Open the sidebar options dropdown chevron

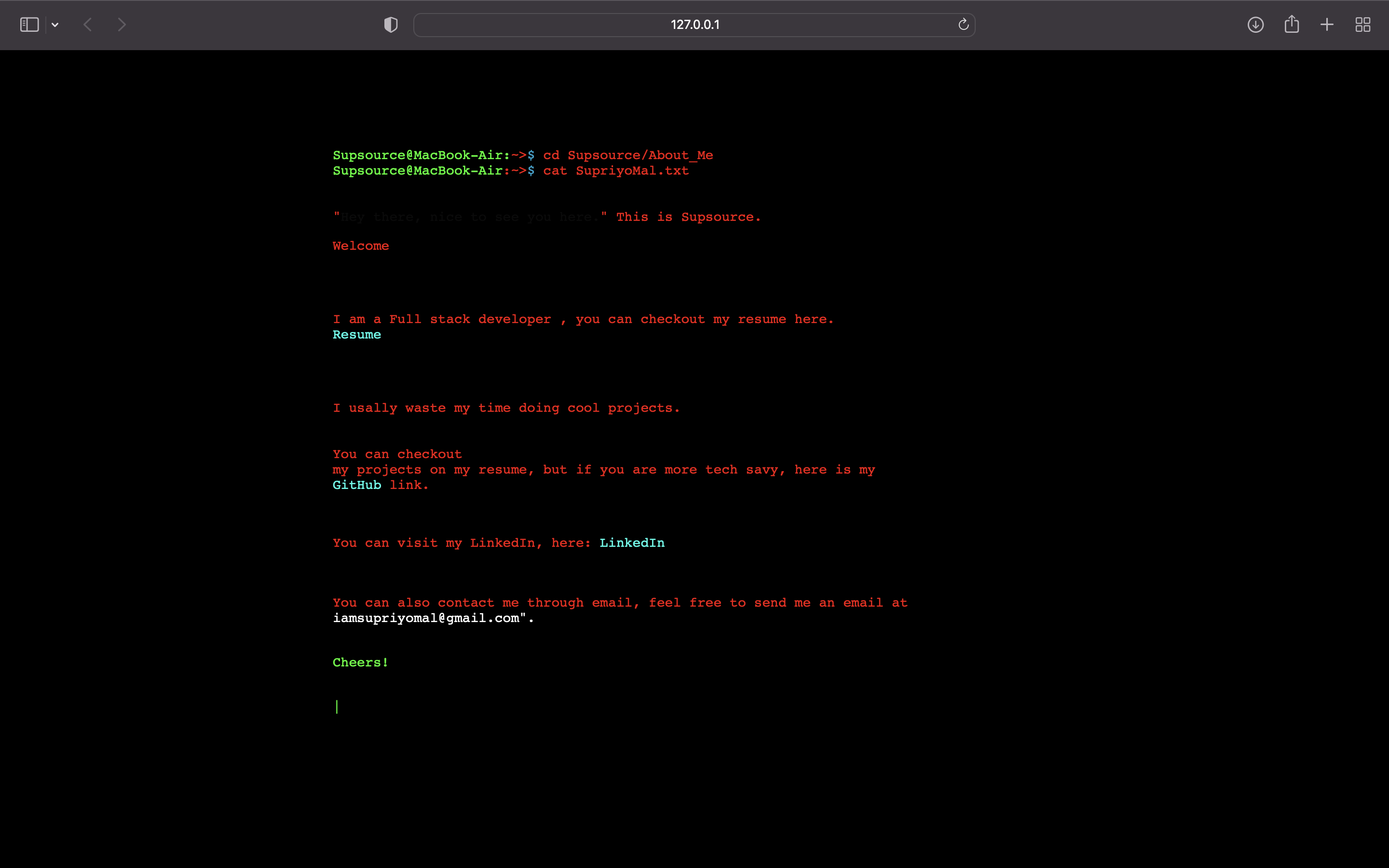tap(55, 25)
